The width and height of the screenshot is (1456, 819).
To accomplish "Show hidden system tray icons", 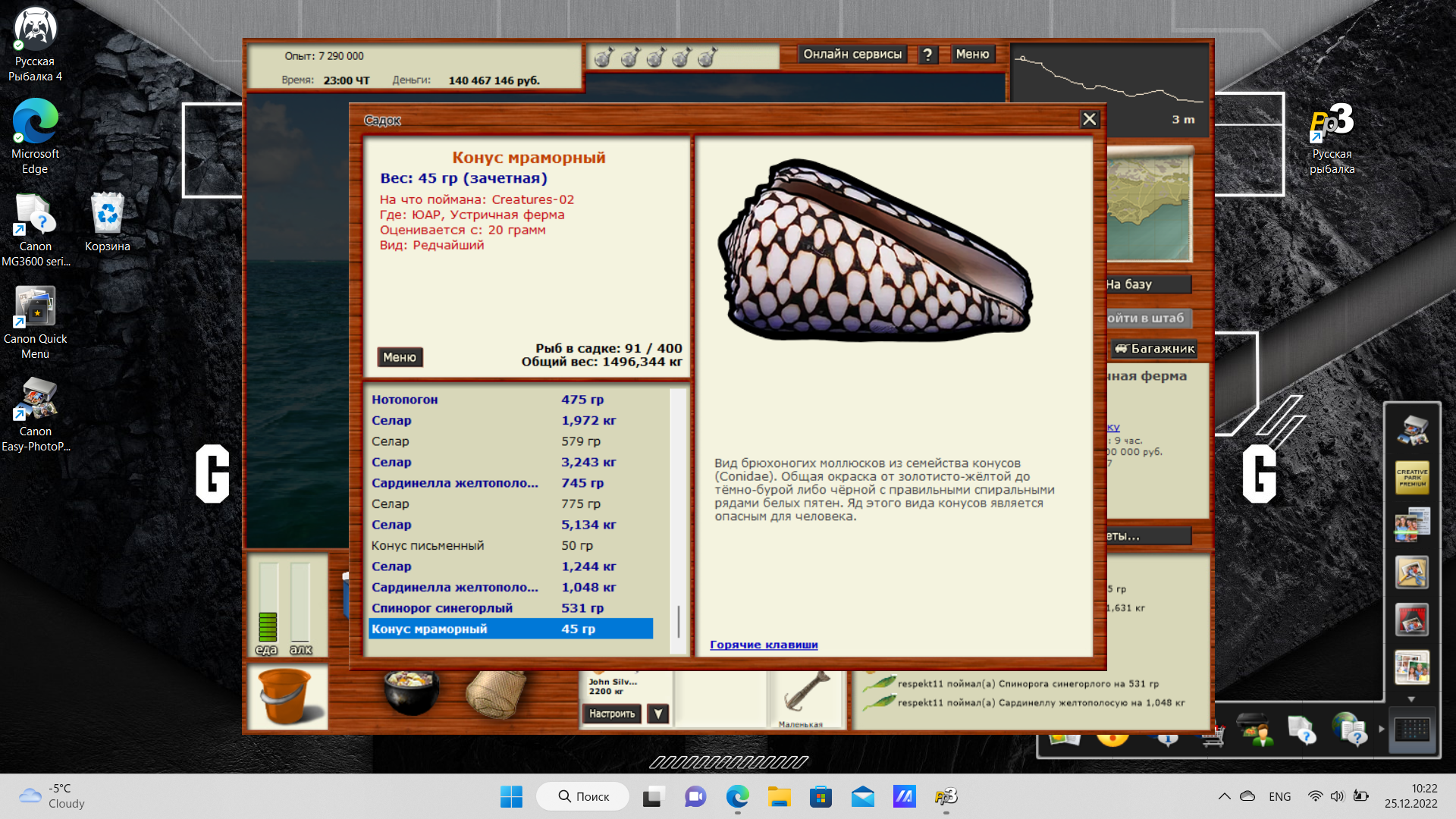I will coord(1224,796).
